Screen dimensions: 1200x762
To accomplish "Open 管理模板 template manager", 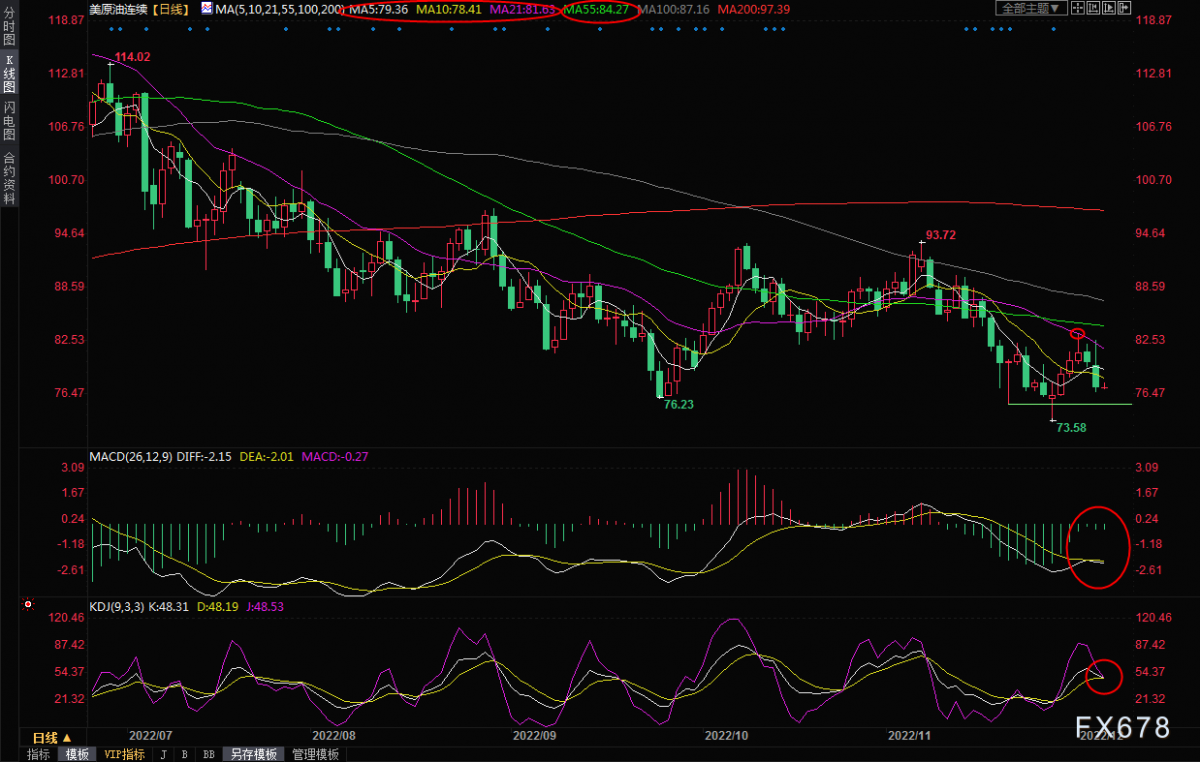I will 315,754.
